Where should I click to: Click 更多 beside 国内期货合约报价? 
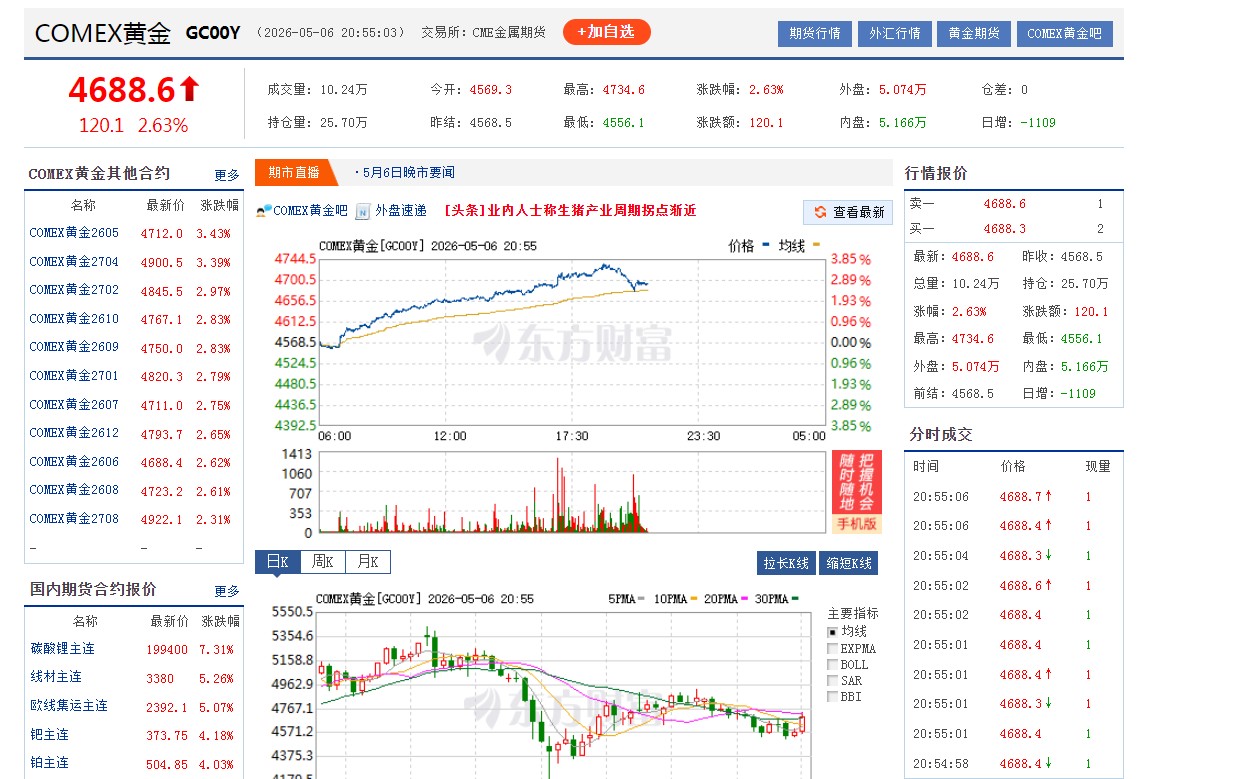[x=227, y=591]
